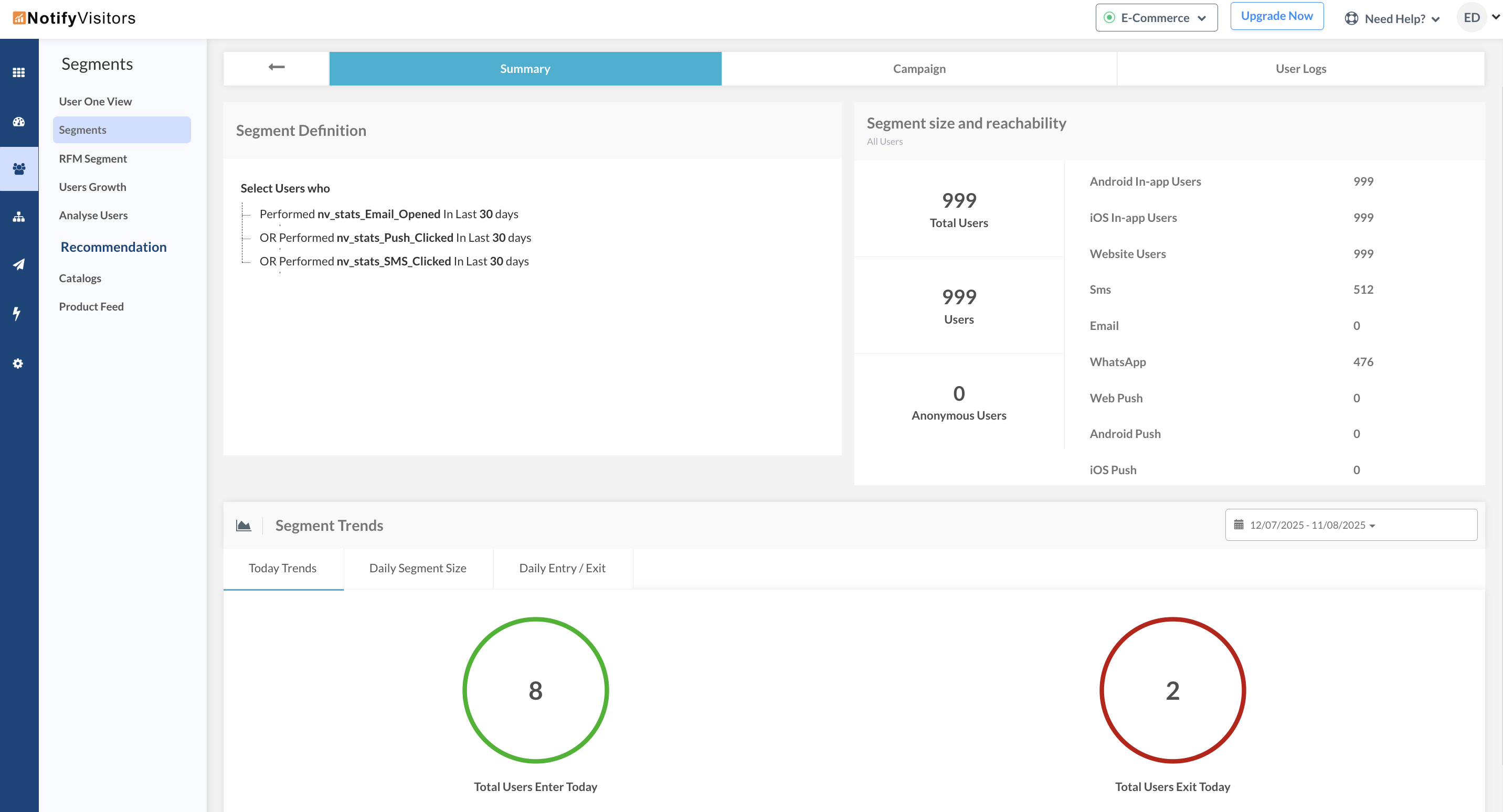
Task: Open the lightning bolt automation icon
Action: tap(17, 313)
